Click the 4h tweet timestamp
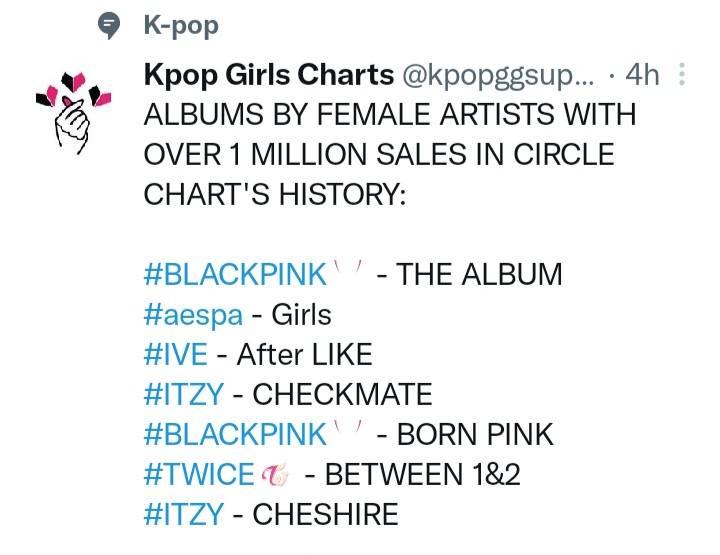720x555 pixels. click(x=643, y=74)
